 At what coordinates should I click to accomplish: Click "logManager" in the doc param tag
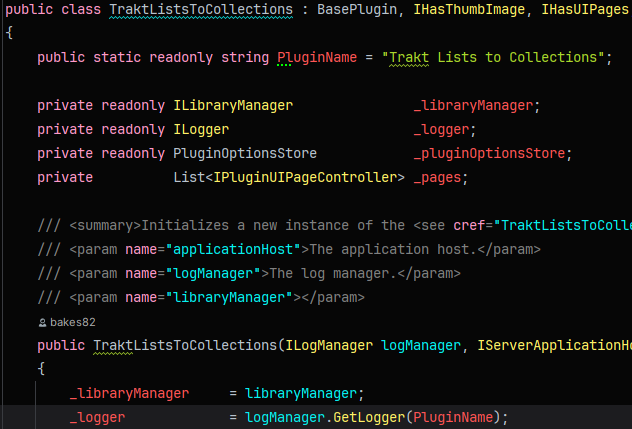[x=213, y=273]
